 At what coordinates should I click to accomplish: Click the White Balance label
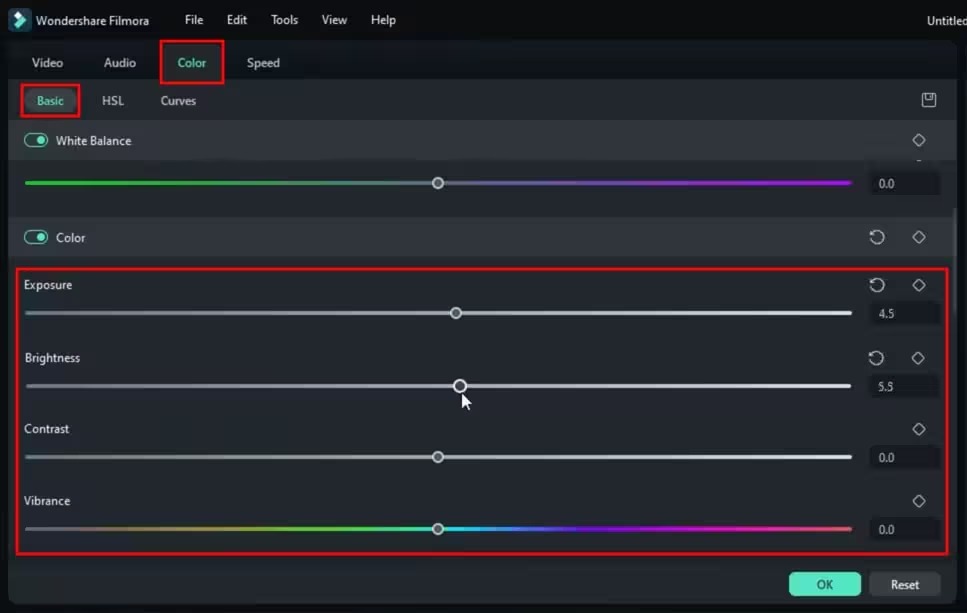tap(93, 141)
